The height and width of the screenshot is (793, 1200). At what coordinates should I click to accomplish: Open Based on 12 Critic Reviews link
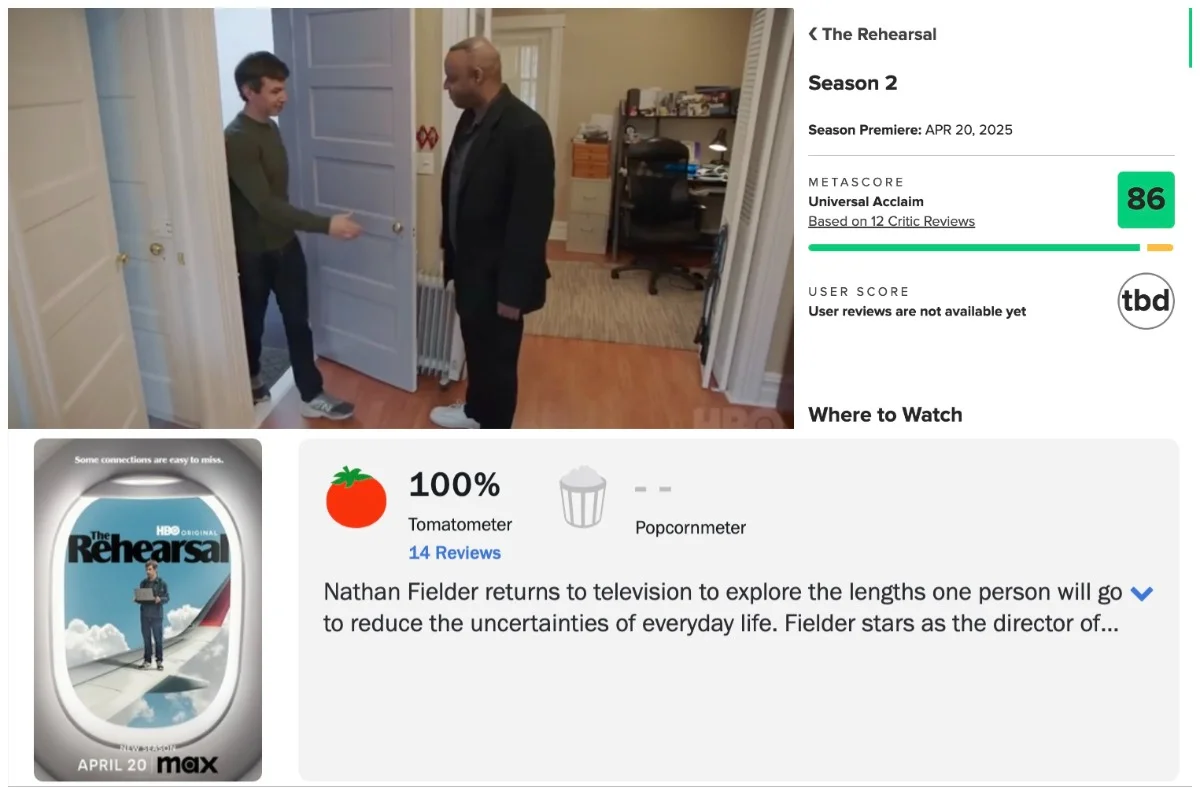(891, 221)
